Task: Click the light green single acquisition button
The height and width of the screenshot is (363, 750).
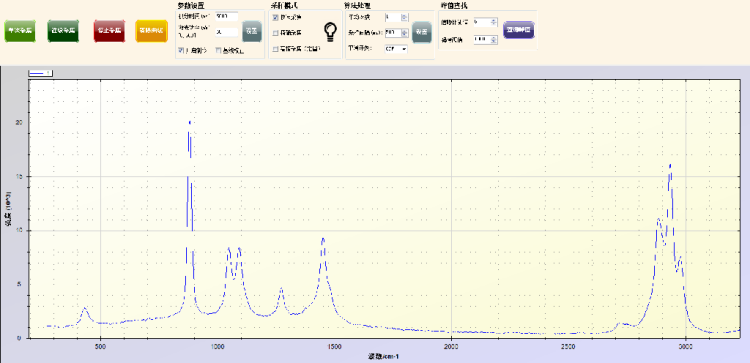Action: 20,31
